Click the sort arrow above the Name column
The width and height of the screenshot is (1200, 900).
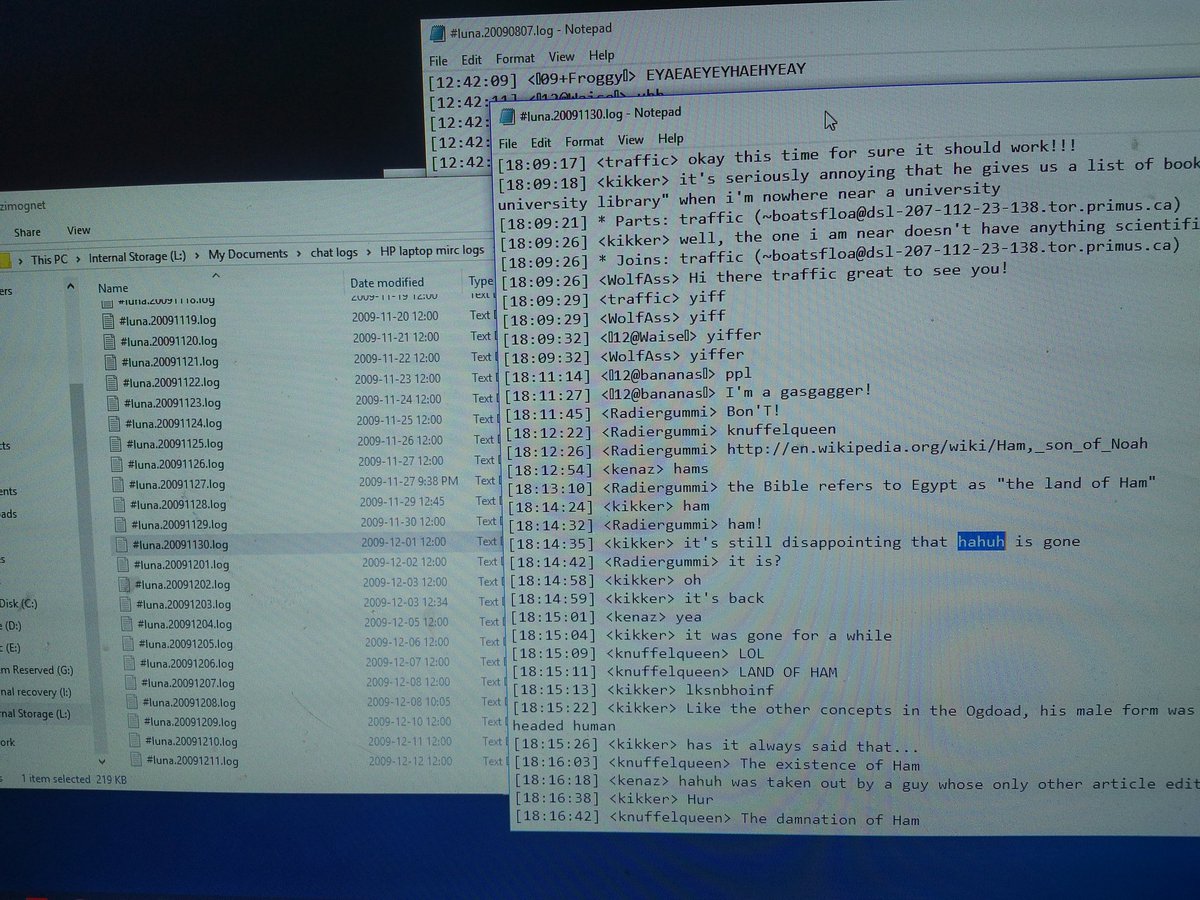pyautogui.click(x=214, y=275)
